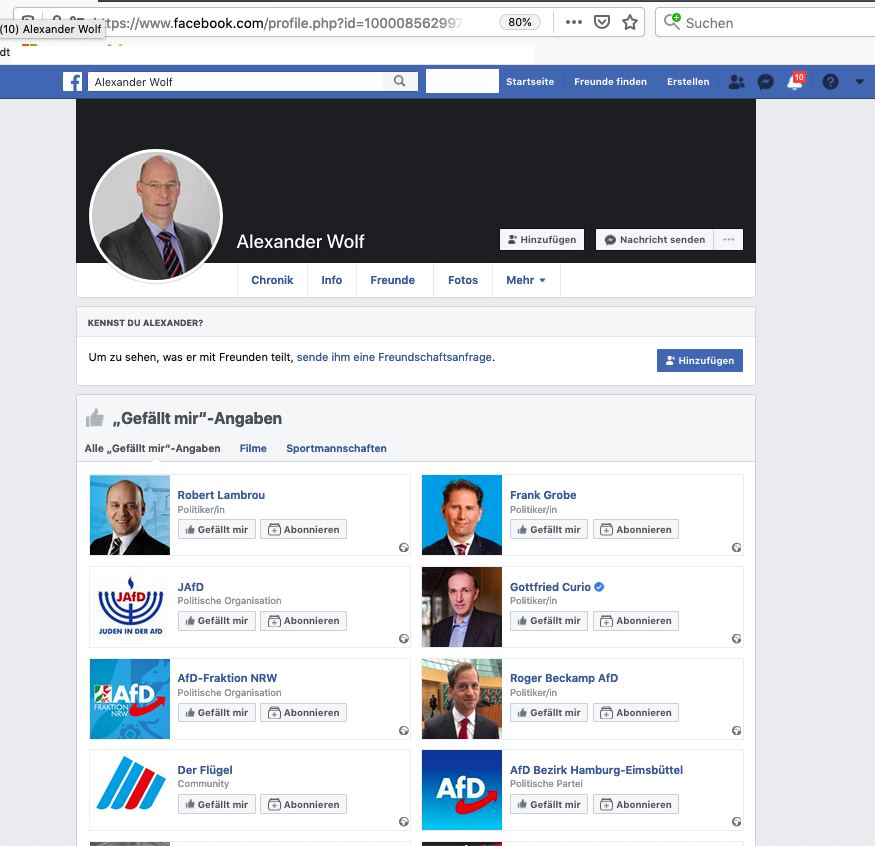Click Abonnieren for Gottfried Curio
The height and width of the screenshot is (846, 875).
coord(636,621)
